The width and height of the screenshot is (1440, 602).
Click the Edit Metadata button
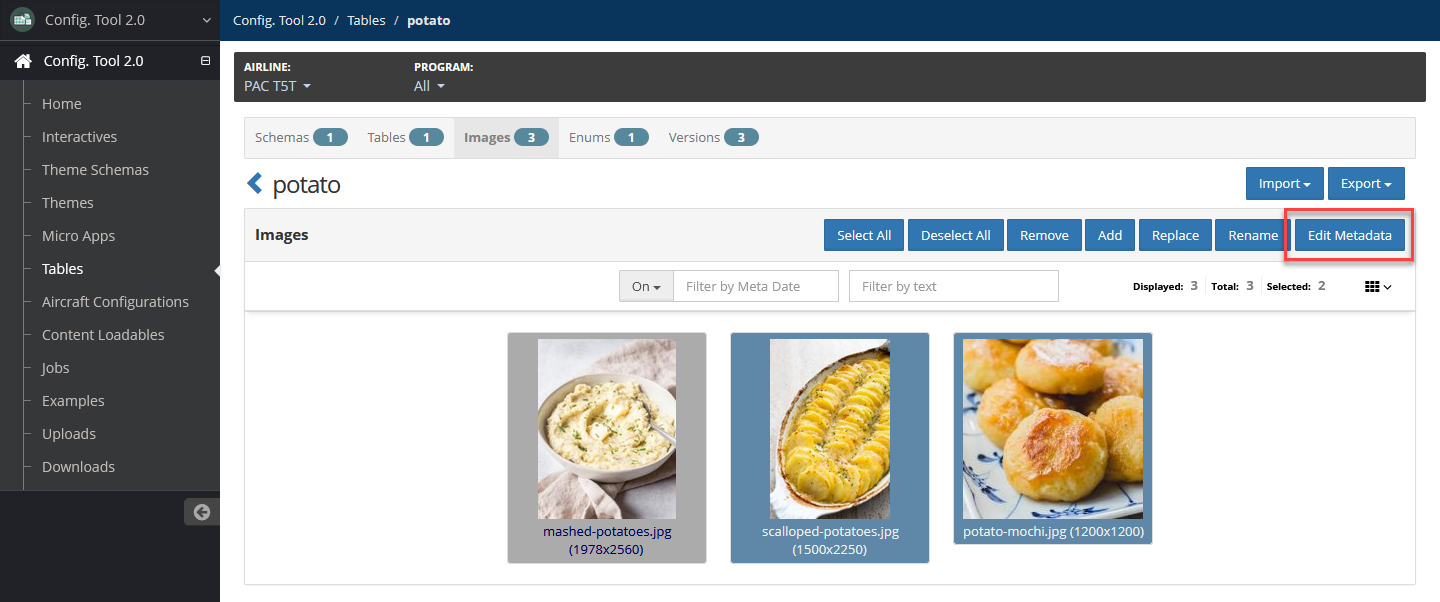[x=1349, y=235]
